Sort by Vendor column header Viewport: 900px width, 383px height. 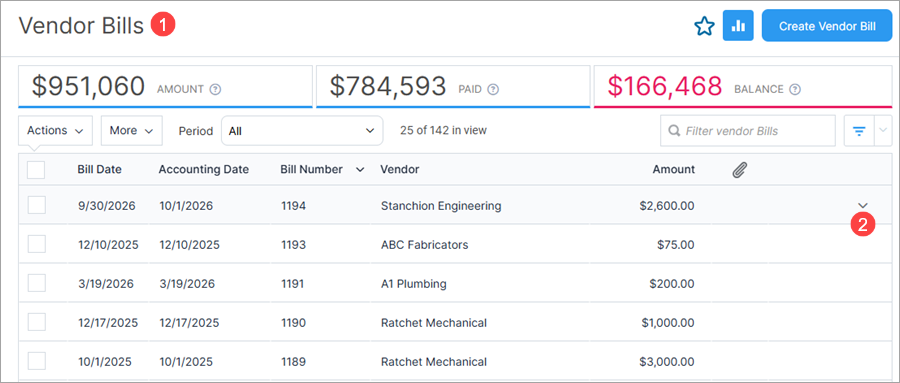coord(399,169)
